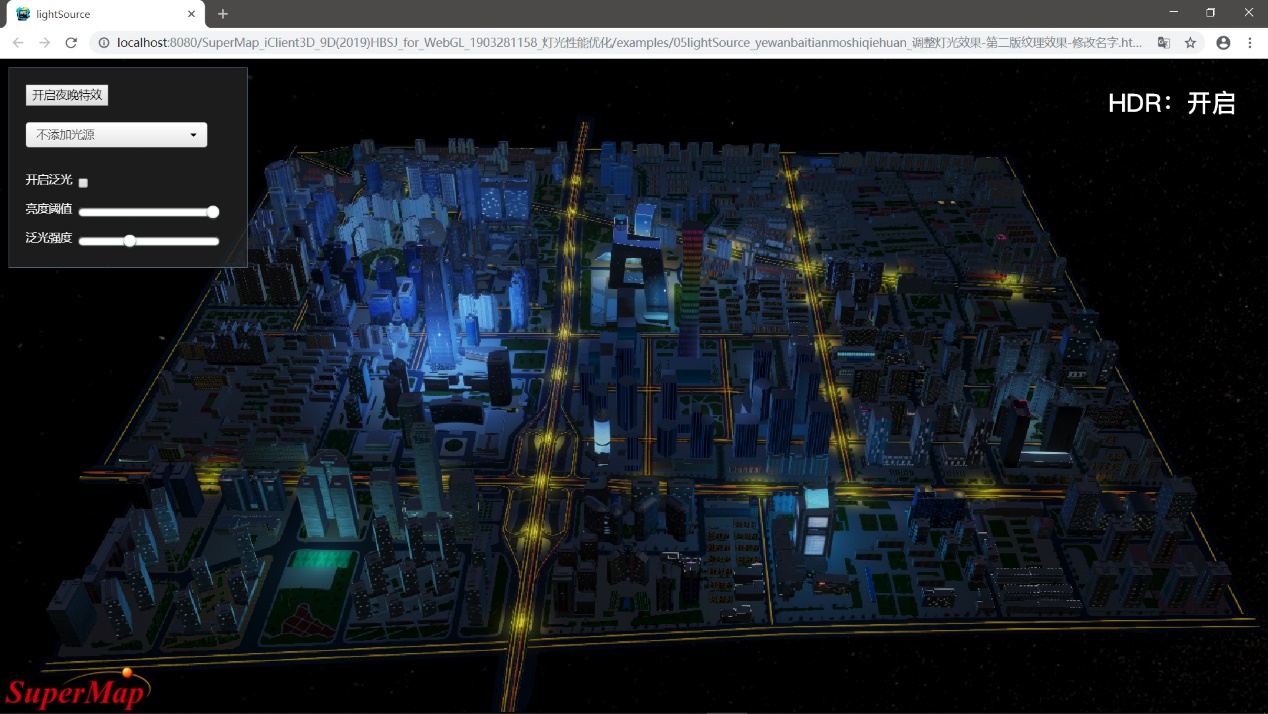This screenshot has height=714, width=1268.
Task: Bookmark this page with the star
Action: click(x=1190, y=43)
